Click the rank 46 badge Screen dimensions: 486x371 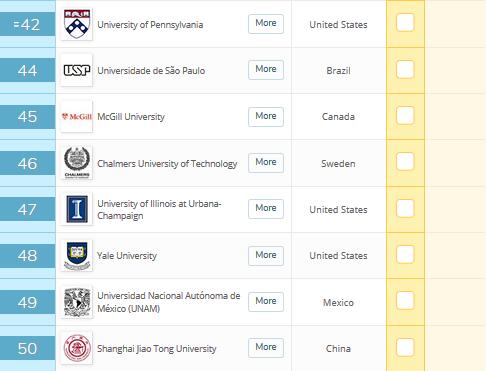click(27, 163)
